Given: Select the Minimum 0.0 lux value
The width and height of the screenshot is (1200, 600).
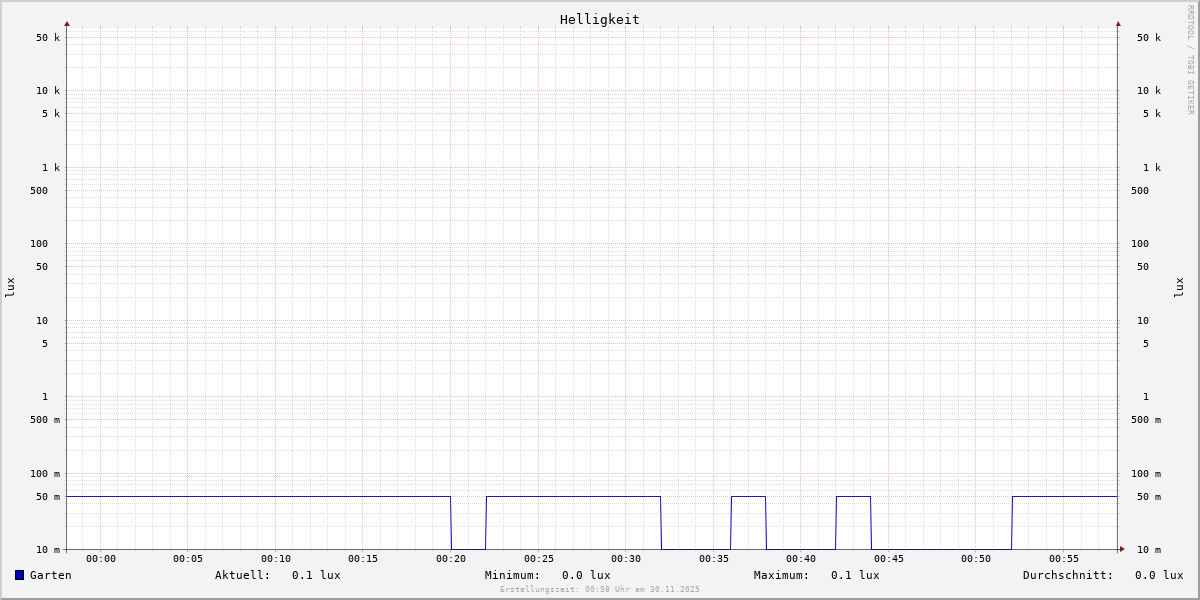Looking at the screenshot, I should click(x=586, y=575).
